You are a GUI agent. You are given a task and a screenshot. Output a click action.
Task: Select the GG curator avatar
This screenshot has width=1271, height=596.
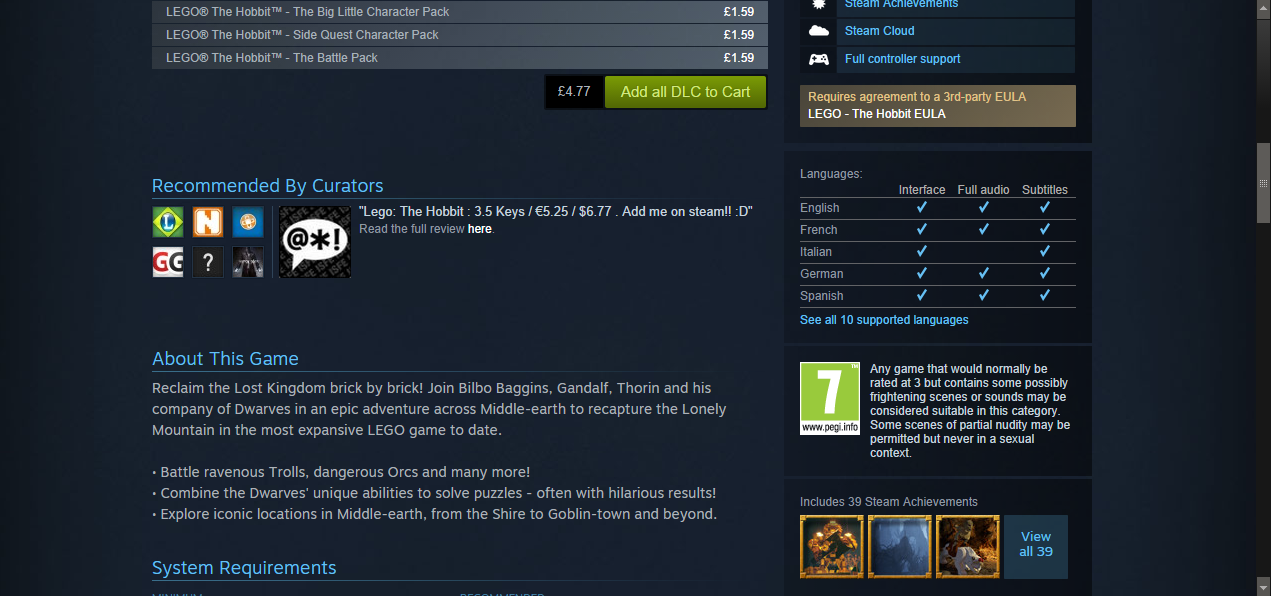click(x=168, y=262)
